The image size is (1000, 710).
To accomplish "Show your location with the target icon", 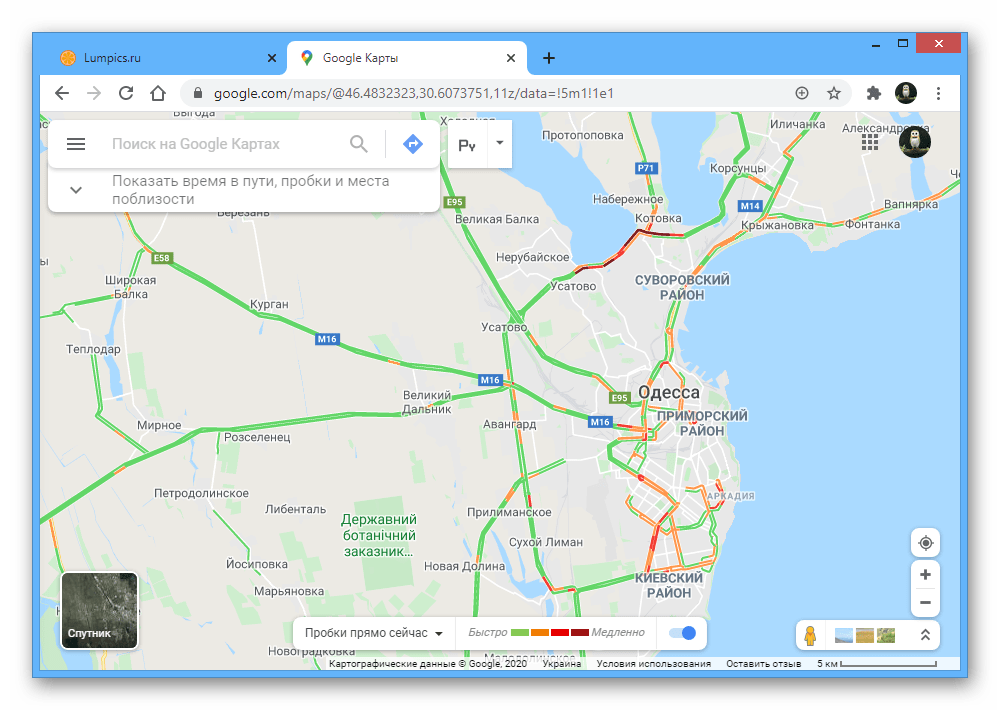I will point(925,544).
